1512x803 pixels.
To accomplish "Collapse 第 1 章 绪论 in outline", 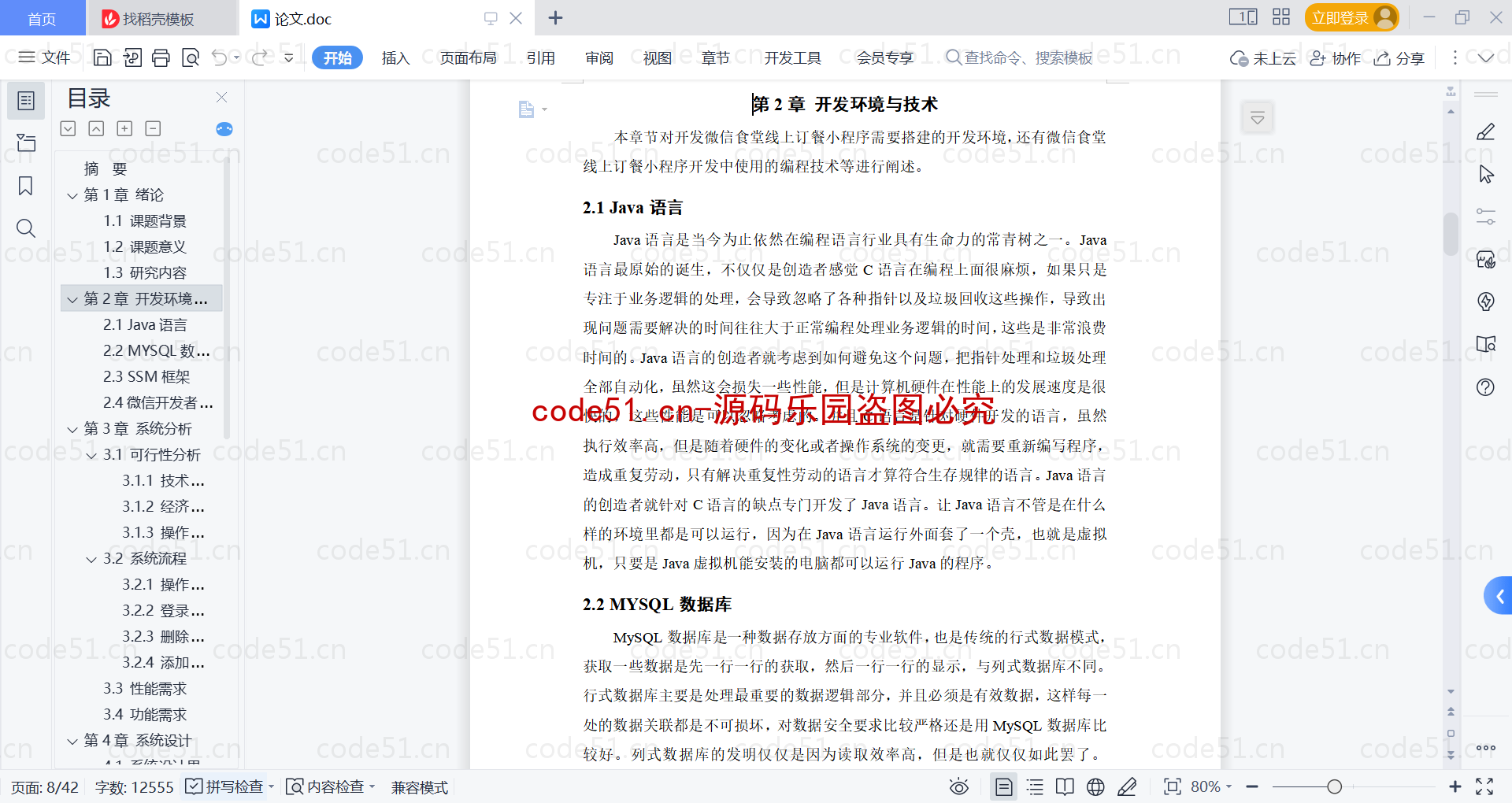I will tap(72, 195).
